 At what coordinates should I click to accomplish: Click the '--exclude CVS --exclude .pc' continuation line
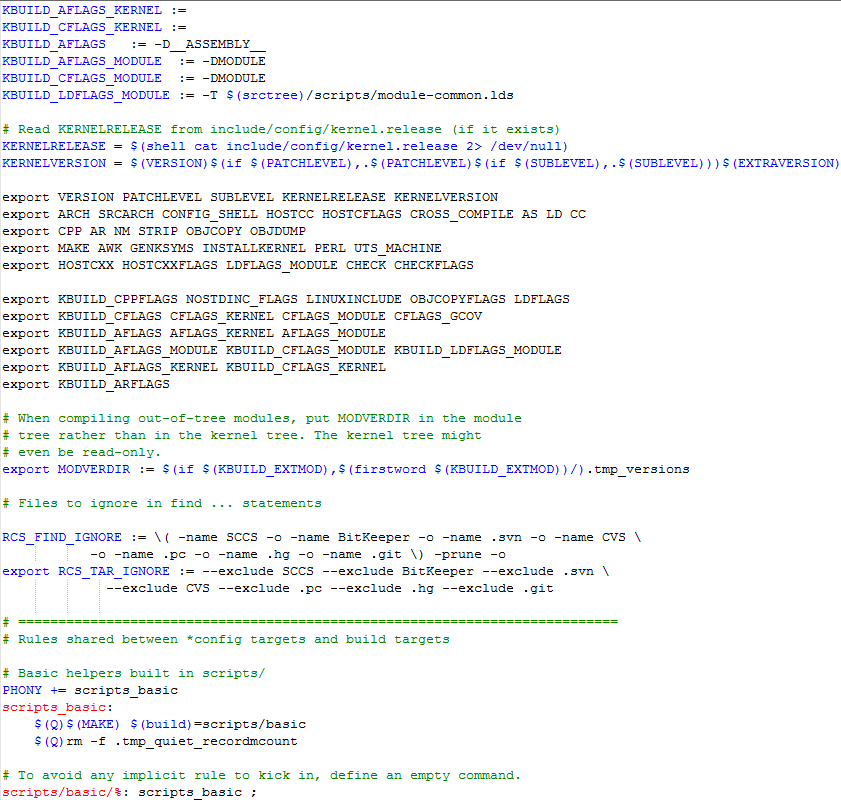330,589
